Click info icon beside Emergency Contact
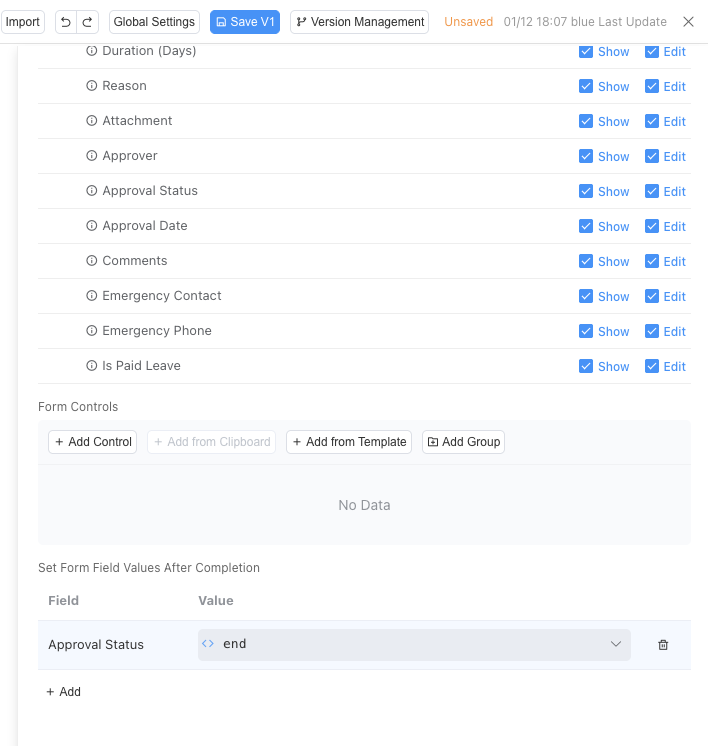This screenshot has width=708, height=746. click(92, 296)
